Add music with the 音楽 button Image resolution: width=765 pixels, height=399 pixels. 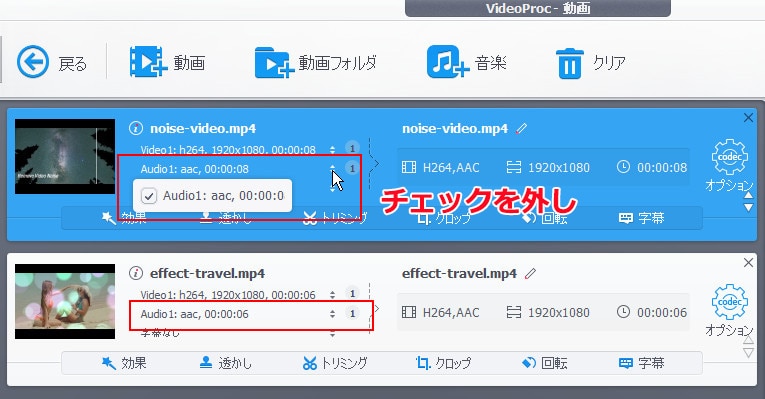tap(466, 62)
